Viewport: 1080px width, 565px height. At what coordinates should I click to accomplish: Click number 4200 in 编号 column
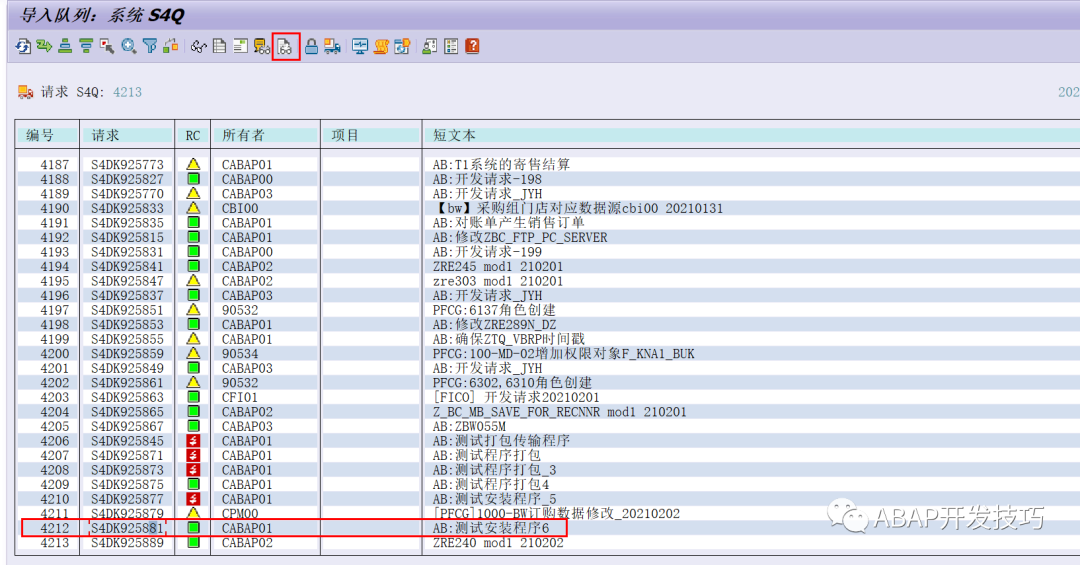(x=54, y=354)
